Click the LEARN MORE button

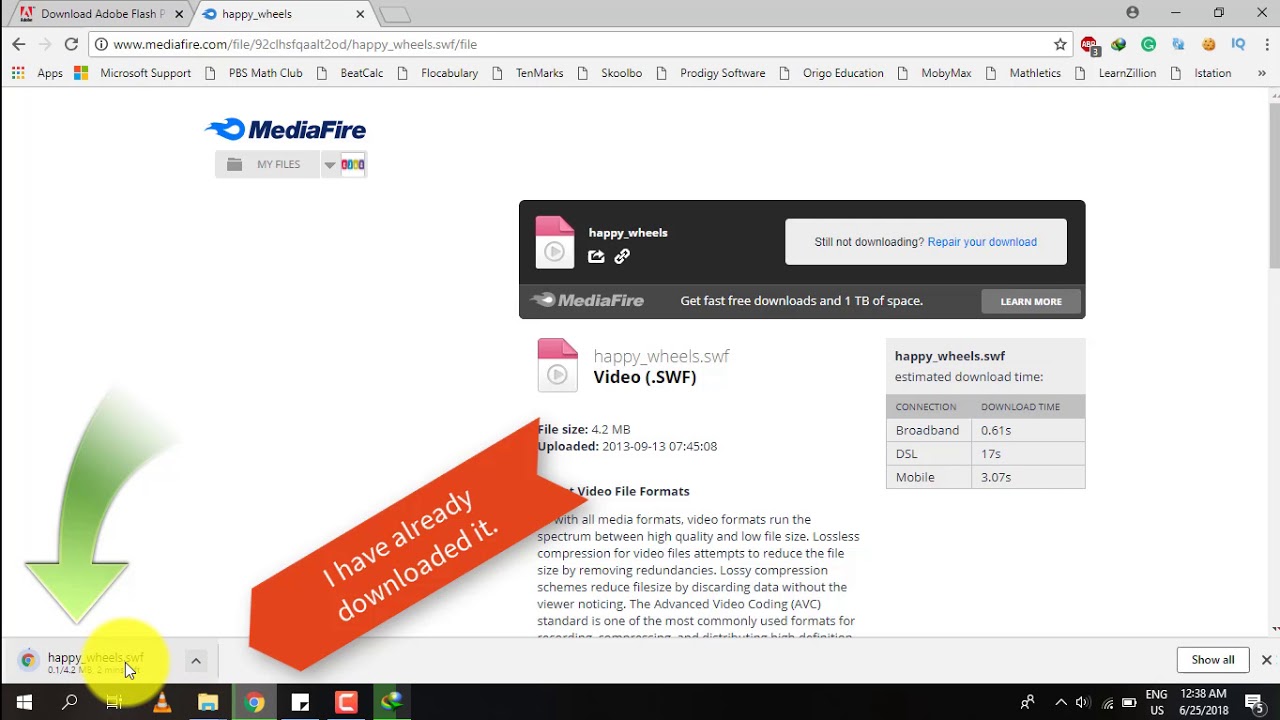[1031, 301]
